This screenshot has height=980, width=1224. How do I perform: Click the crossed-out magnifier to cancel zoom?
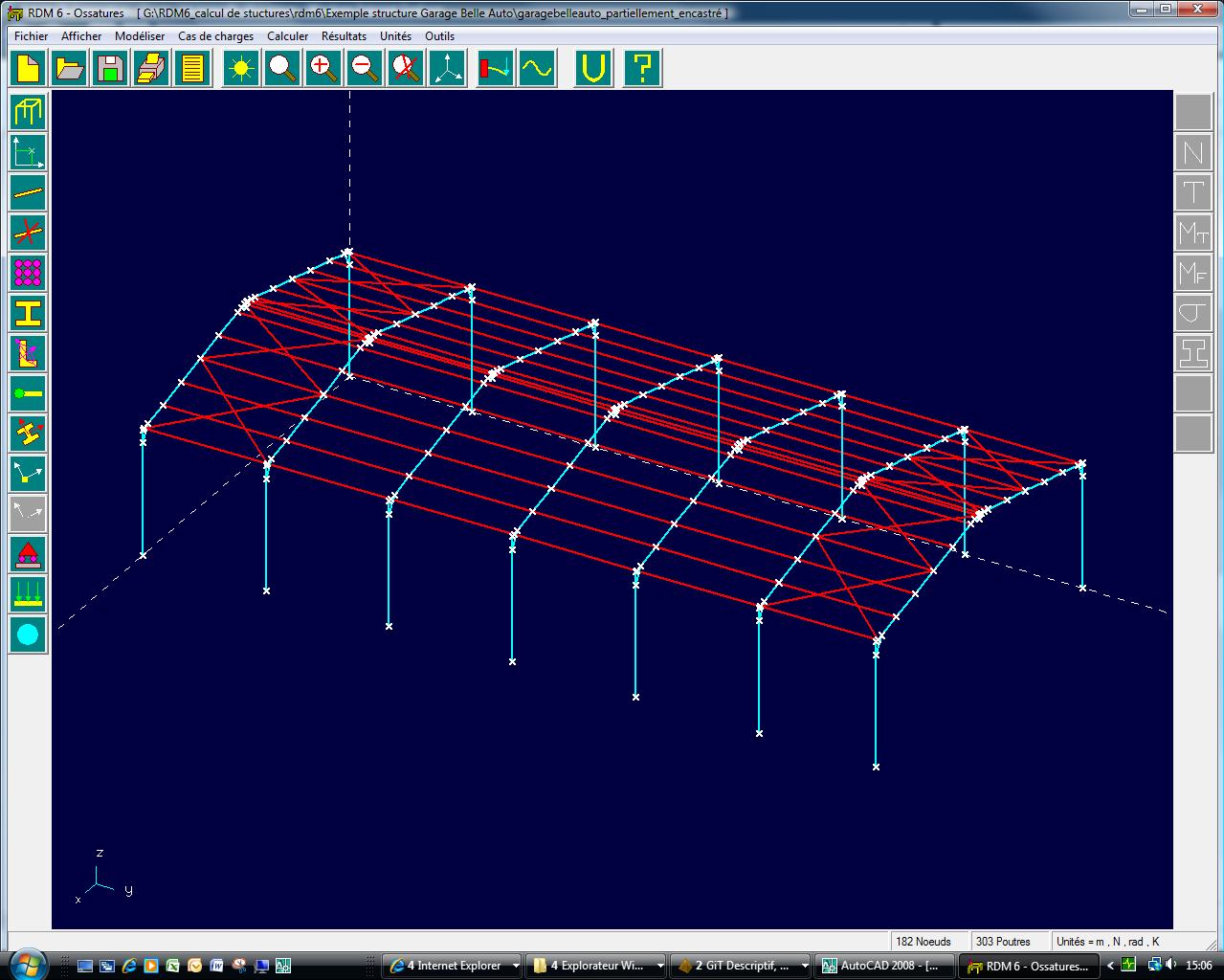click(x=406, y=69)
